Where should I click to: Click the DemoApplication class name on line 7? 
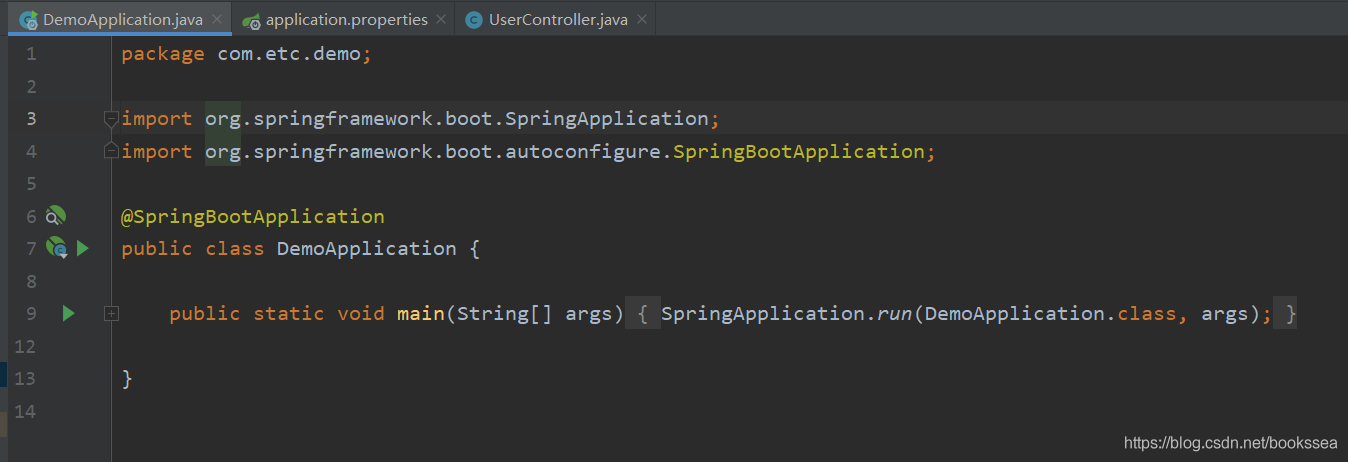pos(366,248)
